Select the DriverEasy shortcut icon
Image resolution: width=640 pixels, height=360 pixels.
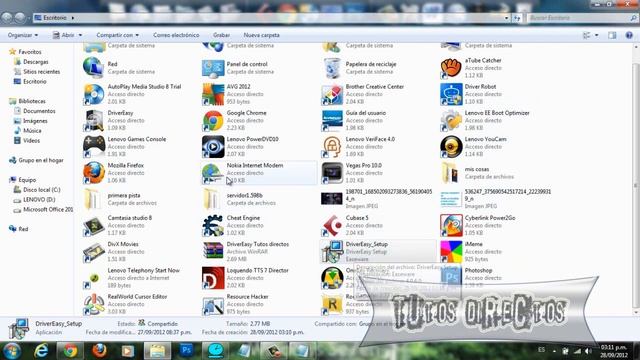click(94, 120)
